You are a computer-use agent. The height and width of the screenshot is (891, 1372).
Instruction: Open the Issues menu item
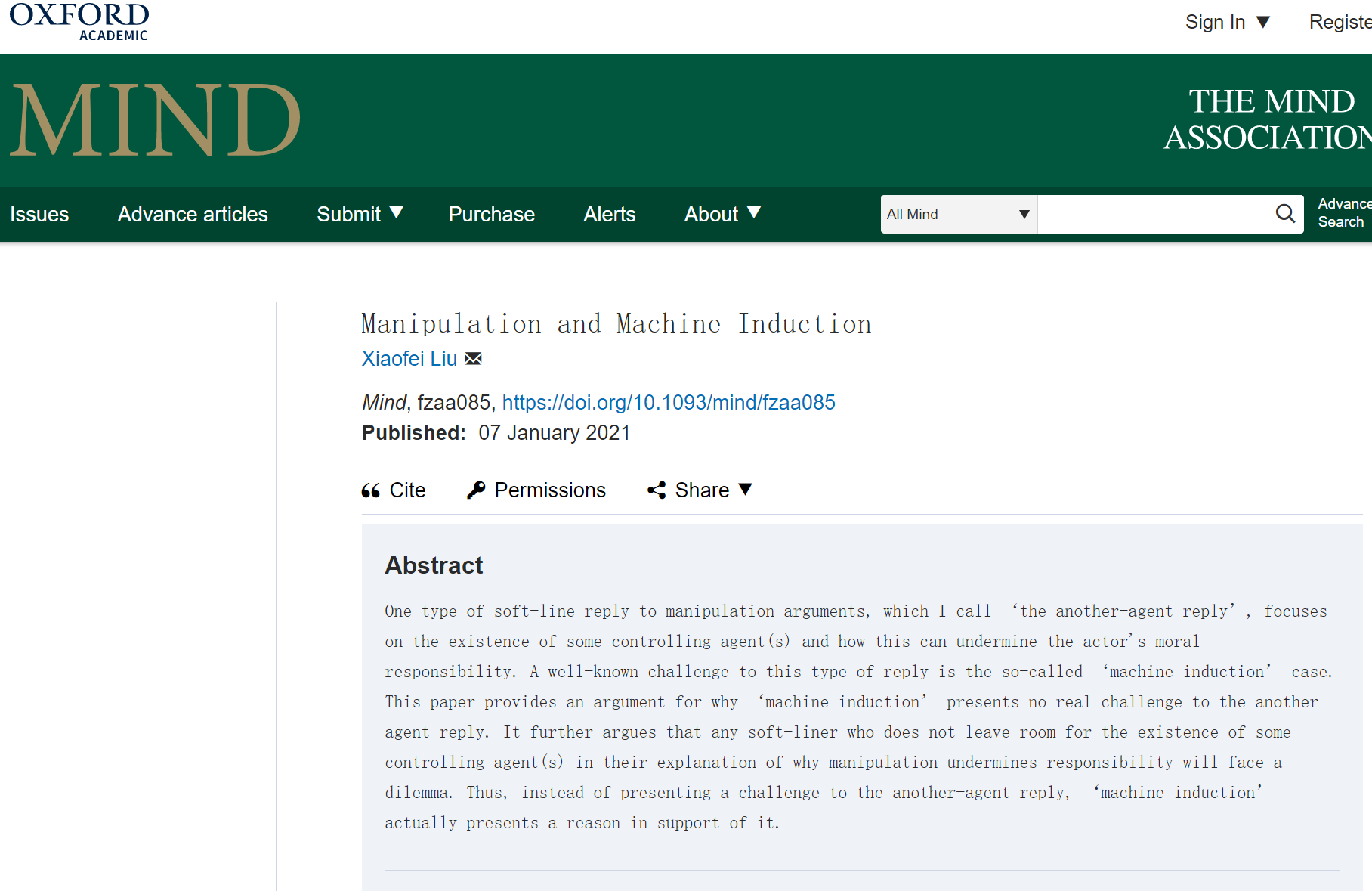pyautogui.click(x=39, y=215)
